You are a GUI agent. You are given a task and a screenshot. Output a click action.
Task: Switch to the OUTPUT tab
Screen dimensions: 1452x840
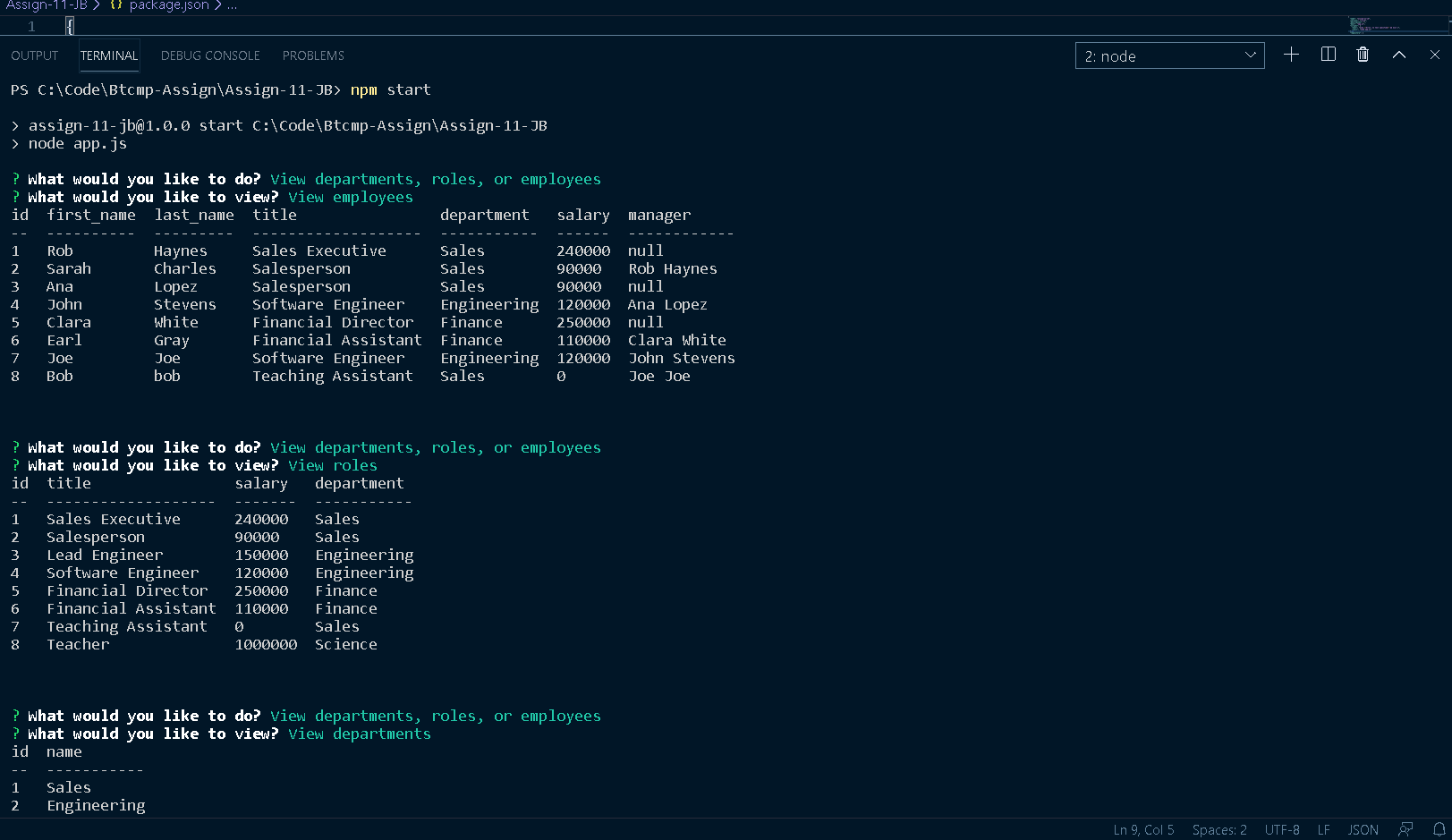pos(35,55)
